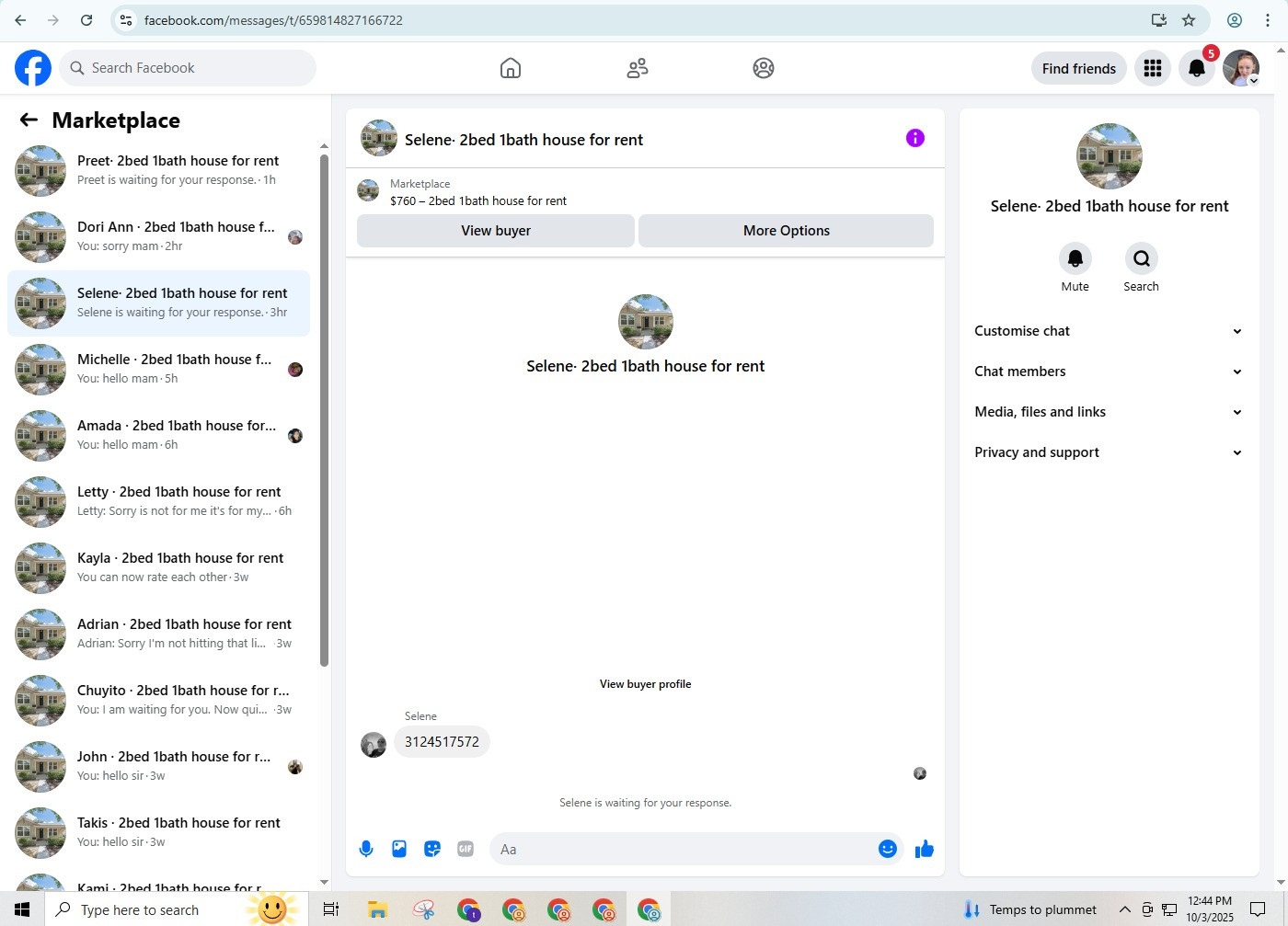Screen dimensions: 1288x926
Task: Open the Groups icon in top navigation
Action: [764, 68]
